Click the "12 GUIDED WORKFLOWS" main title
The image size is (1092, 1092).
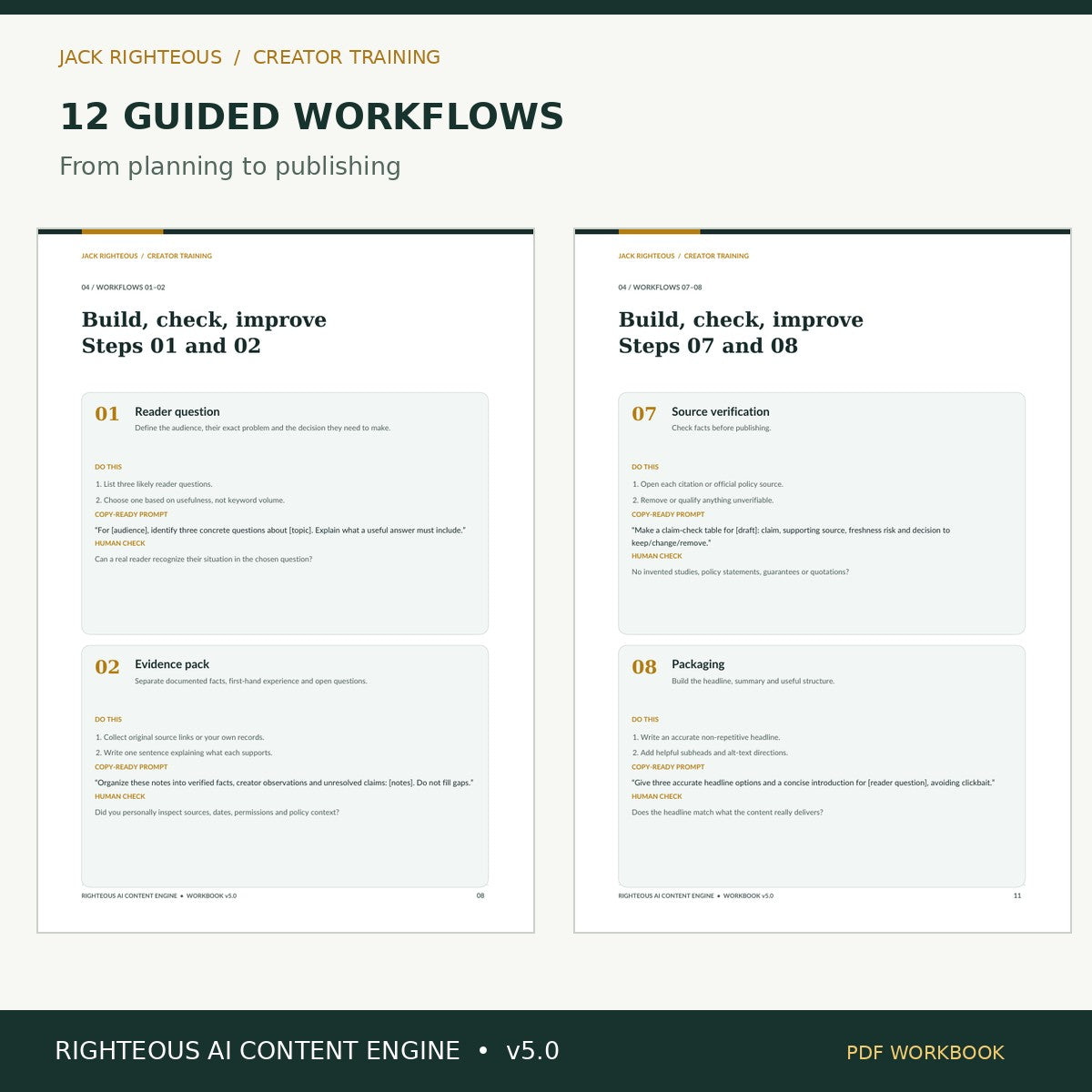(311, 117)
